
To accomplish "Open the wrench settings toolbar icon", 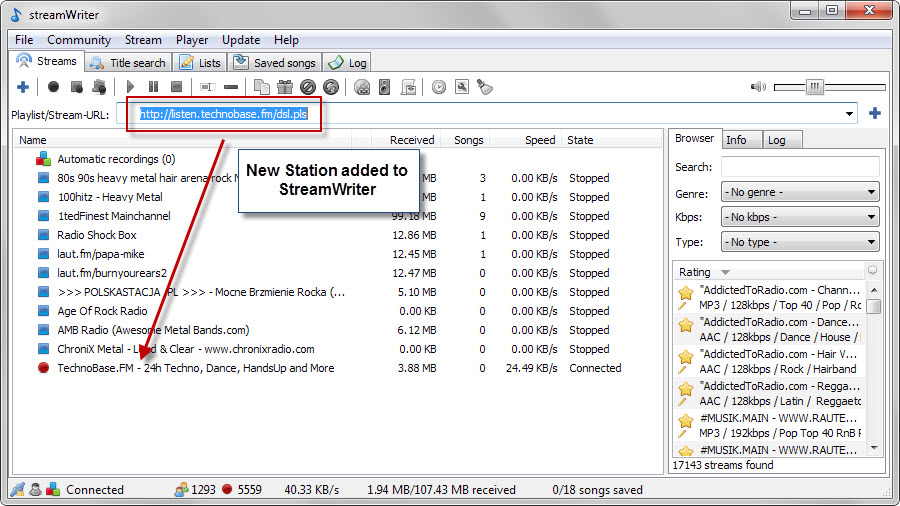I will click(x=461, y=87).
